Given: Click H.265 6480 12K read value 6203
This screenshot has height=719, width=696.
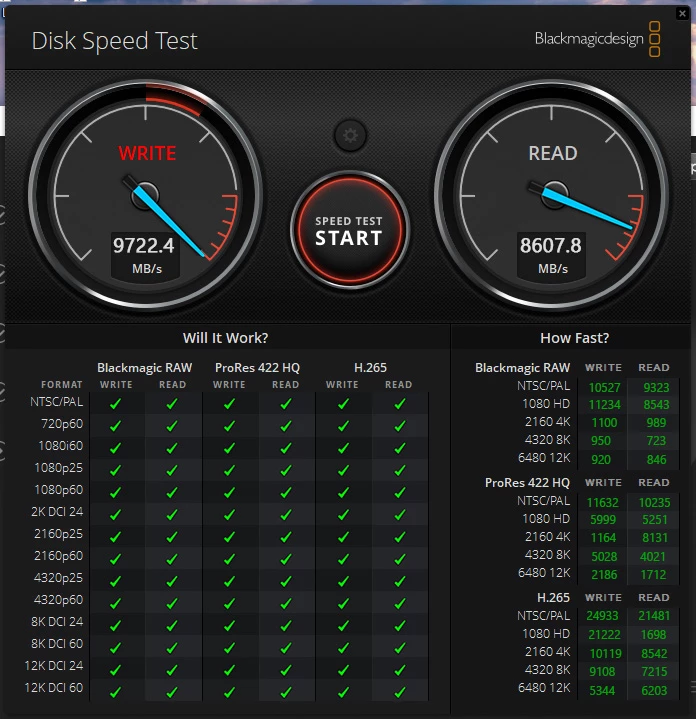Looking at the screenshot, I should coord(654,691).
